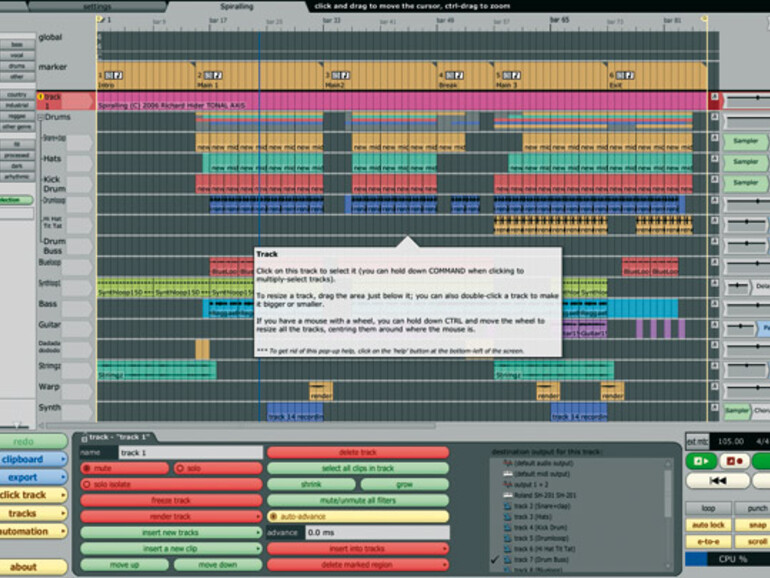
Task: Click the green play transport button
Action: tap(700, 461)
